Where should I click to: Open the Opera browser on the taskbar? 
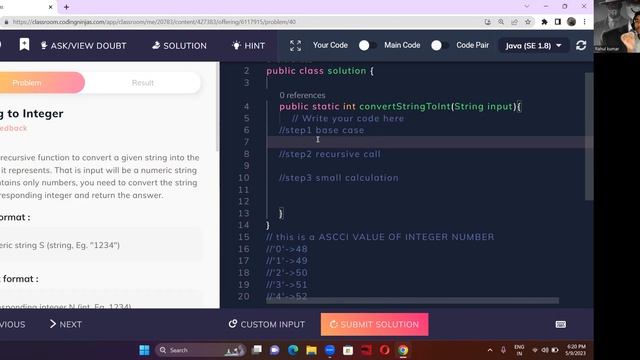384,350
